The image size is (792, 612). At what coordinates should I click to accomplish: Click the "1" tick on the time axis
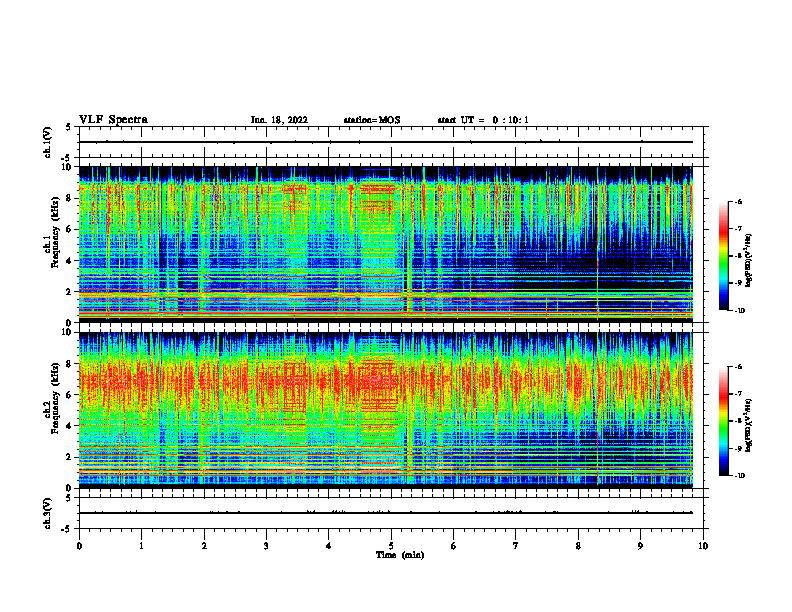click(x=141, y=546)
